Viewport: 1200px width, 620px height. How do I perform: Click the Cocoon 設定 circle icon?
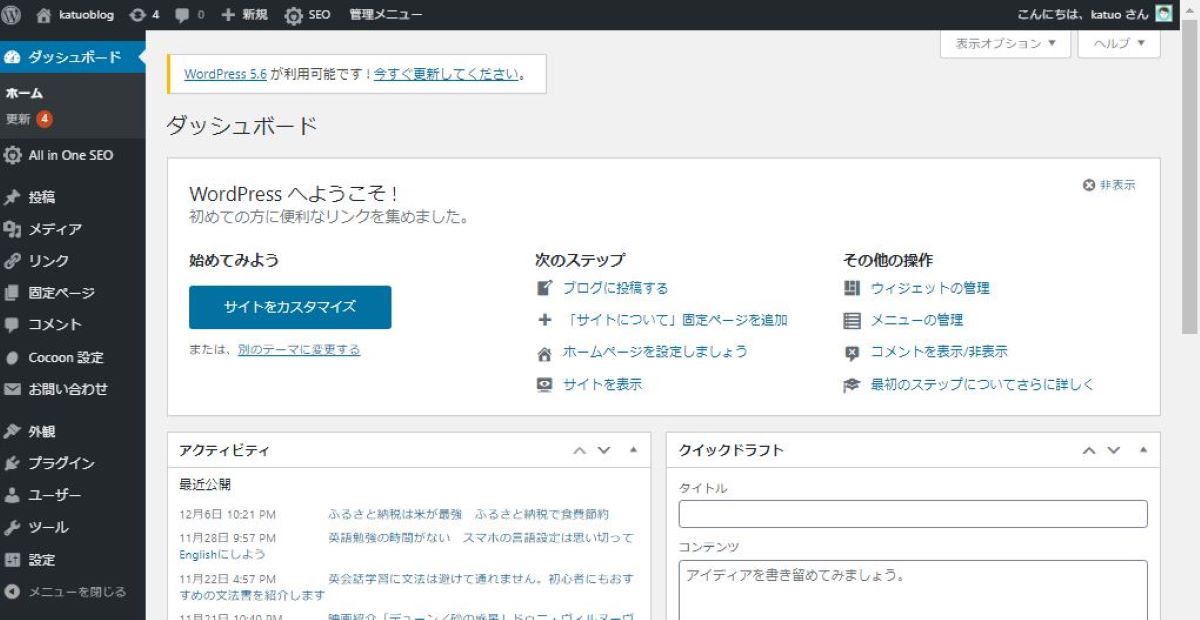pyautogui.click(x=12, y=357)
